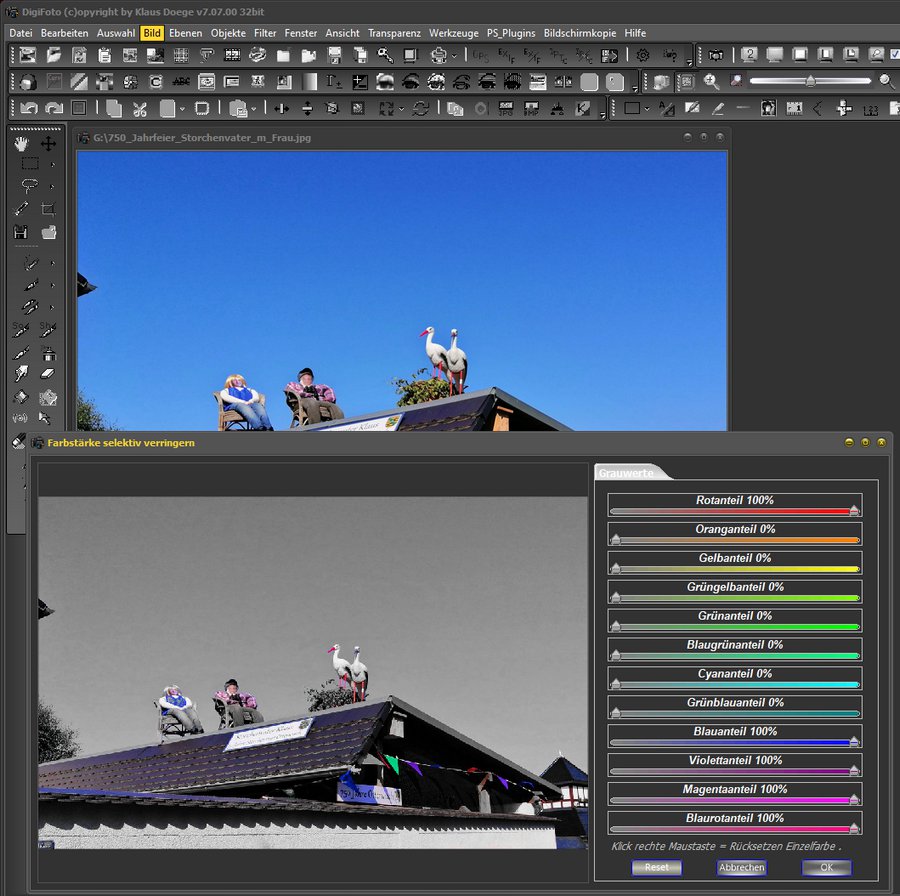Click the undo arrow icon
This screenshot has width=900, height=896.
click(x=28, y=108)
